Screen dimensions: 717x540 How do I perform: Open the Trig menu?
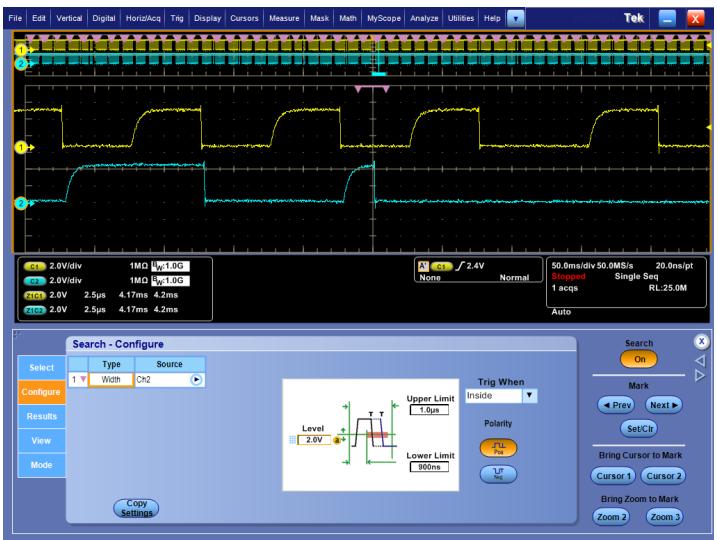click(177, 18)
